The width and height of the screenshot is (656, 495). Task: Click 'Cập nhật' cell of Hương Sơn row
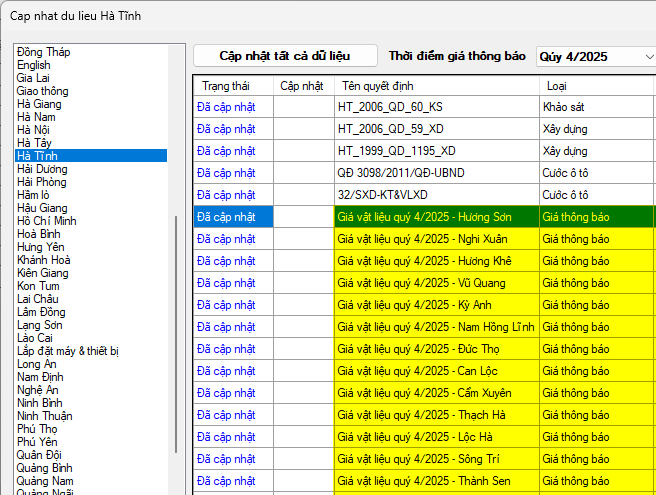303,217
